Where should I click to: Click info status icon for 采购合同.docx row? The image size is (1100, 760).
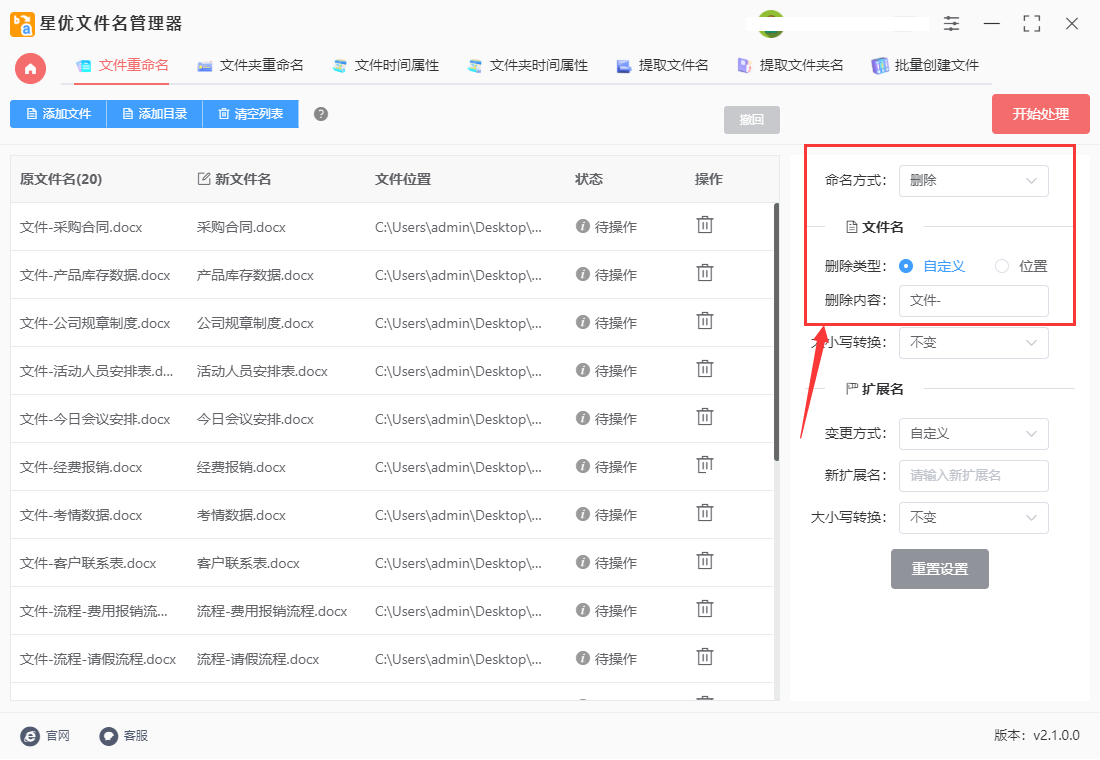pos(582,226)
